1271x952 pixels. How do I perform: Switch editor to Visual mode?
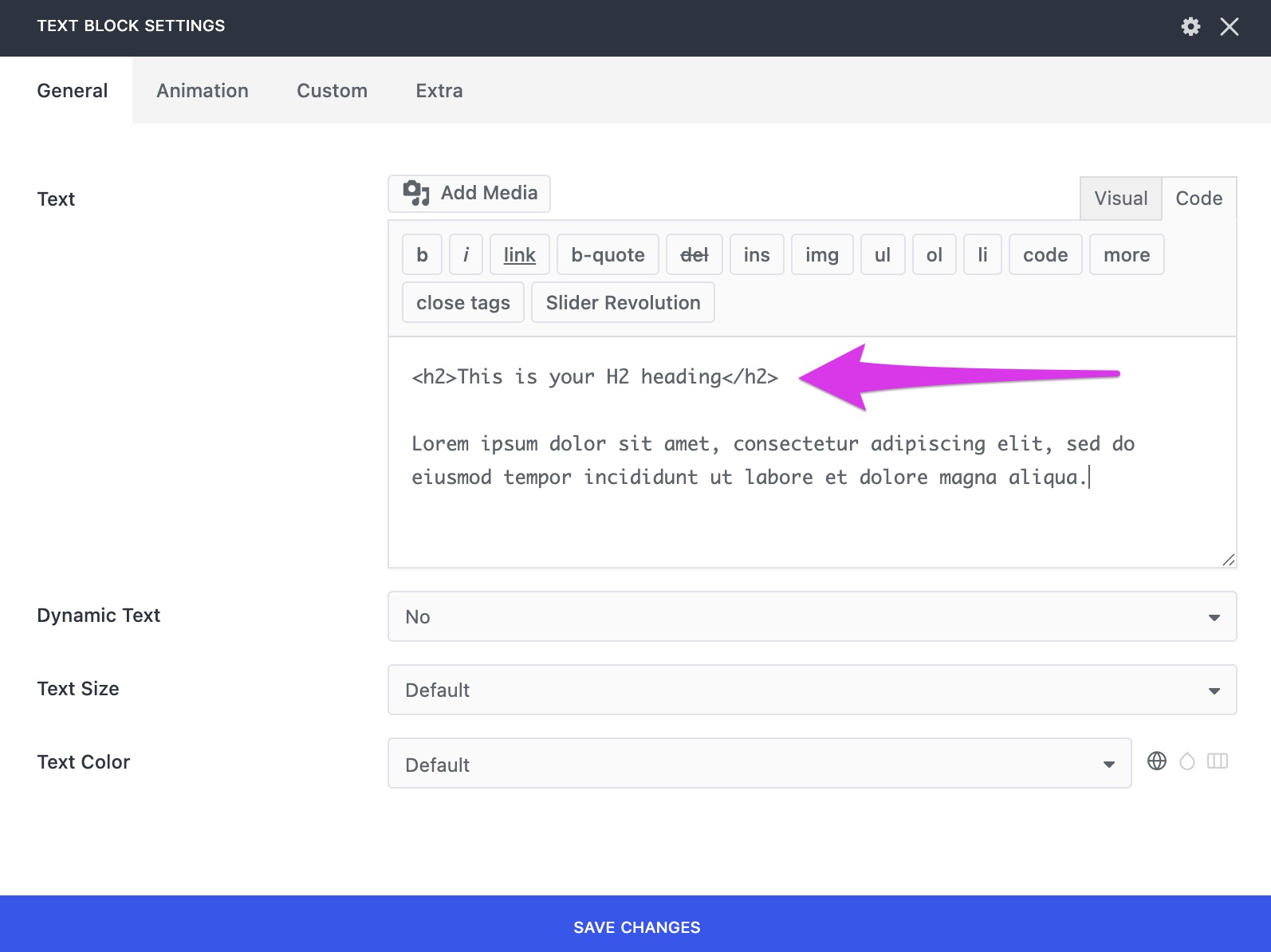pos(1121,199)
